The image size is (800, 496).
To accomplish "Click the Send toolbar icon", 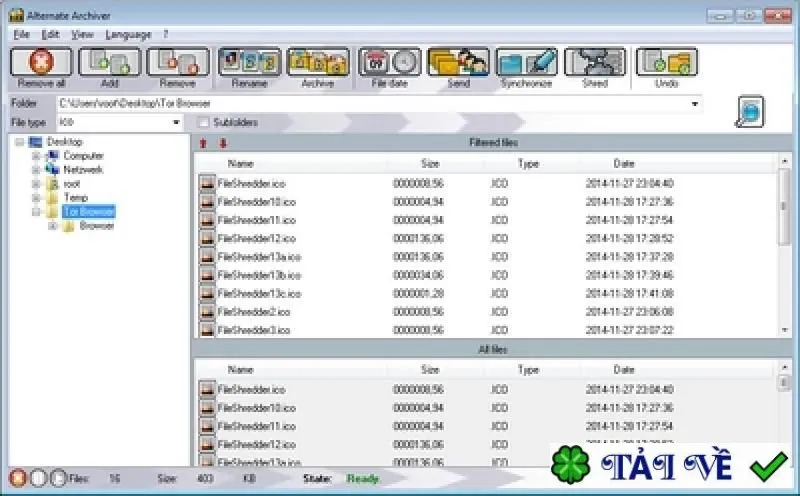I will point(458,62).
